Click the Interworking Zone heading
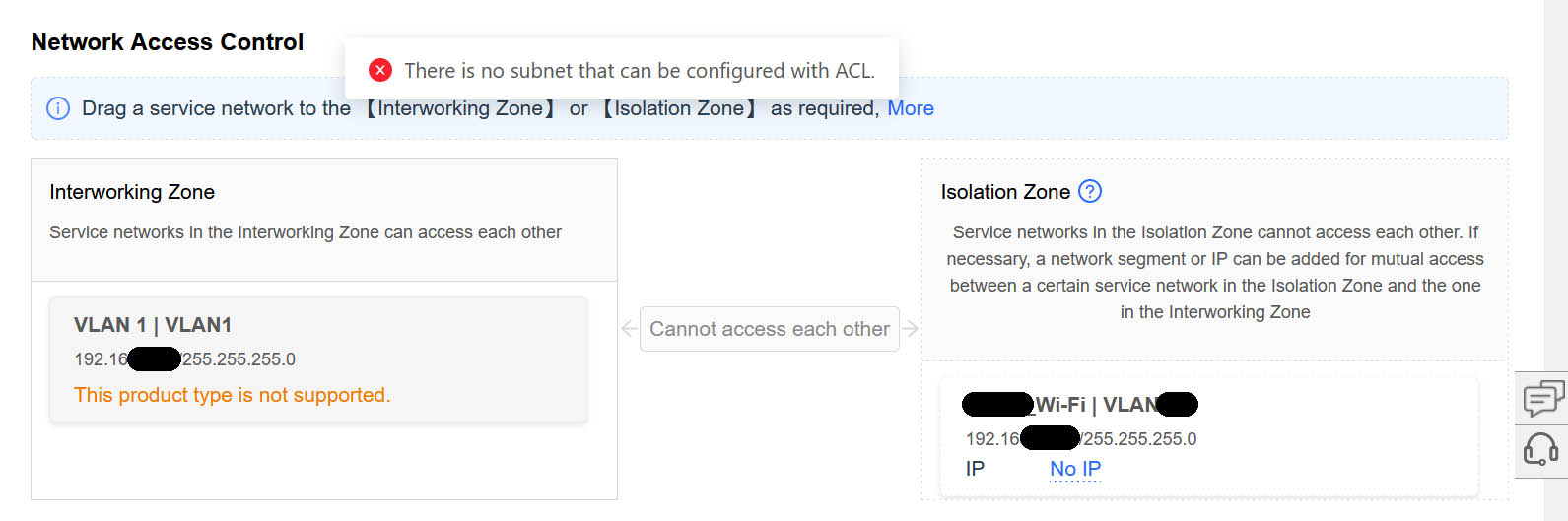Screen dimensions: 1568x521 [132, 192]
